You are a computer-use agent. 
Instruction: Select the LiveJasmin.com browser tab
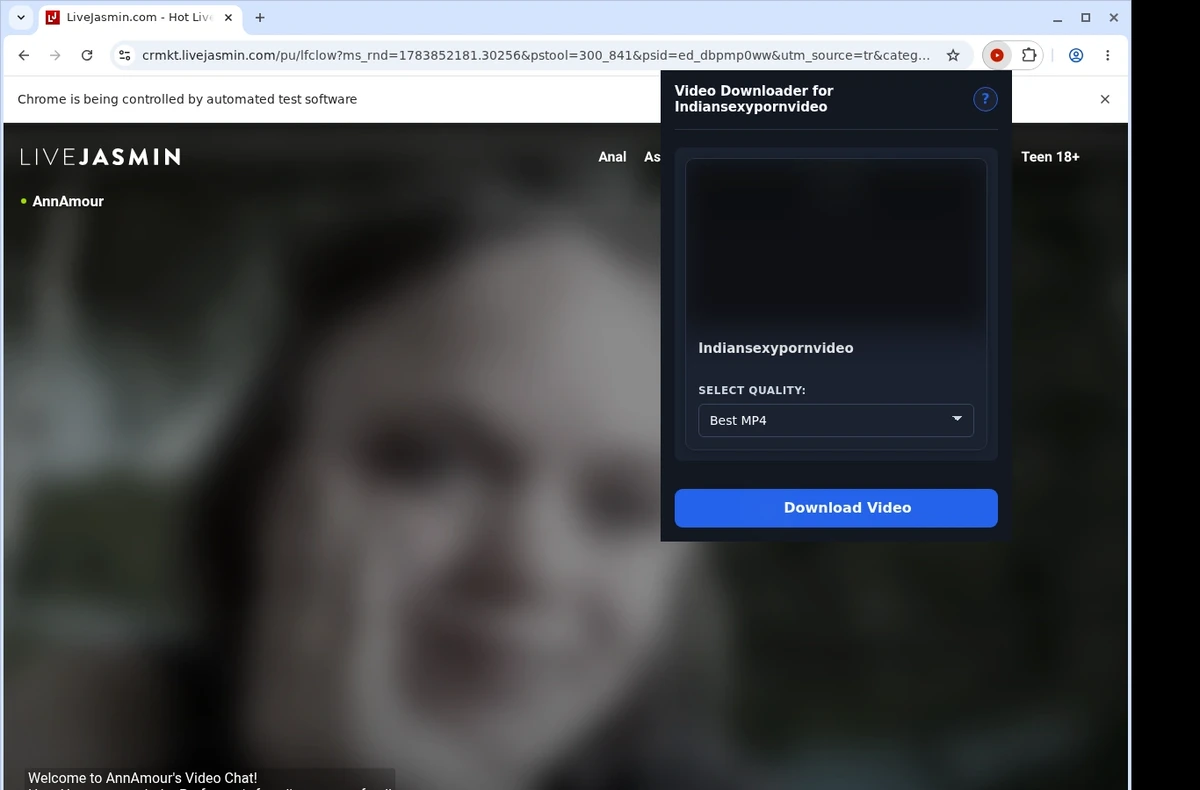(141, 17)
